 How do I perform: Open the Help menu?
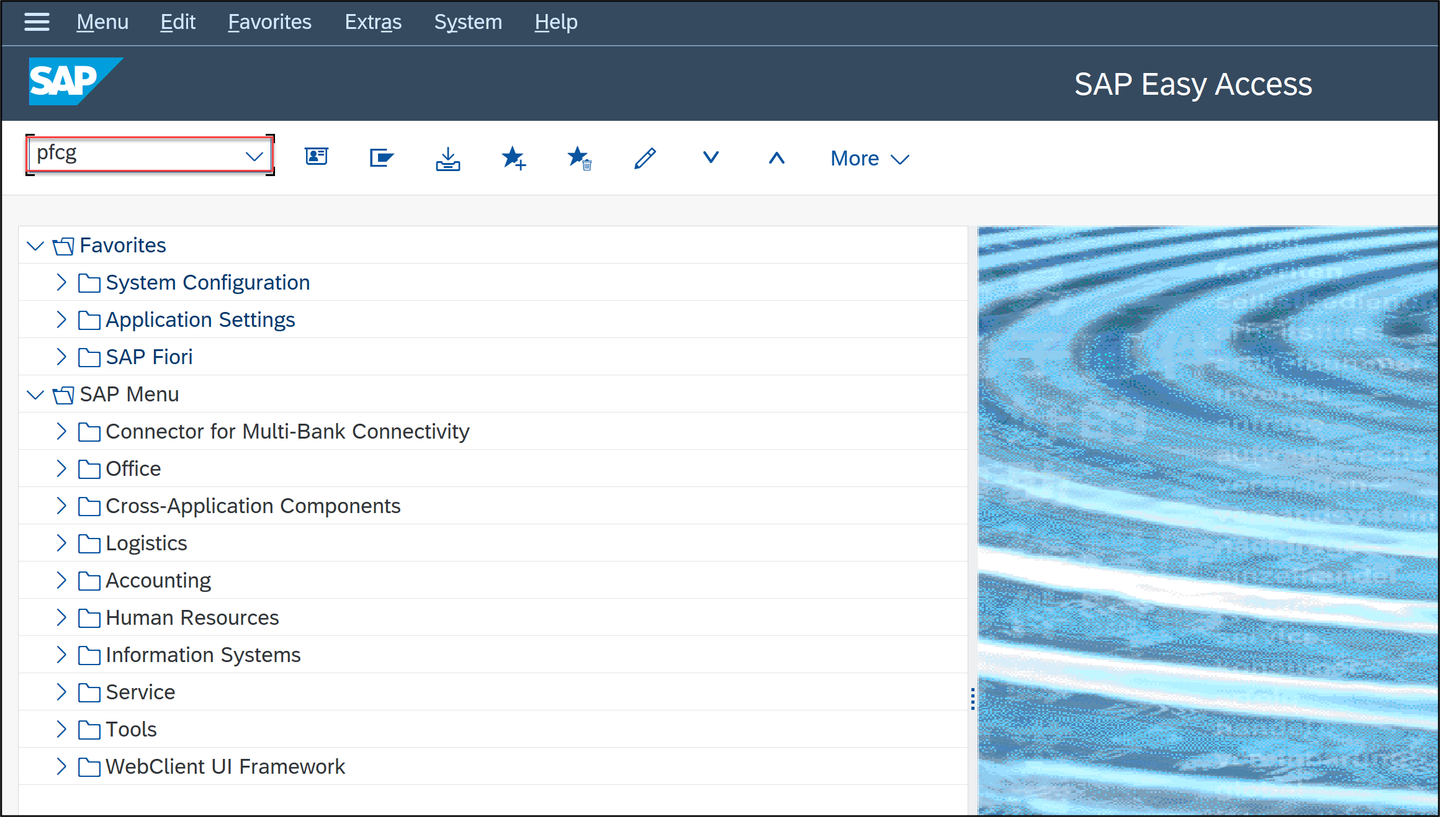click(x=556, y=22)
